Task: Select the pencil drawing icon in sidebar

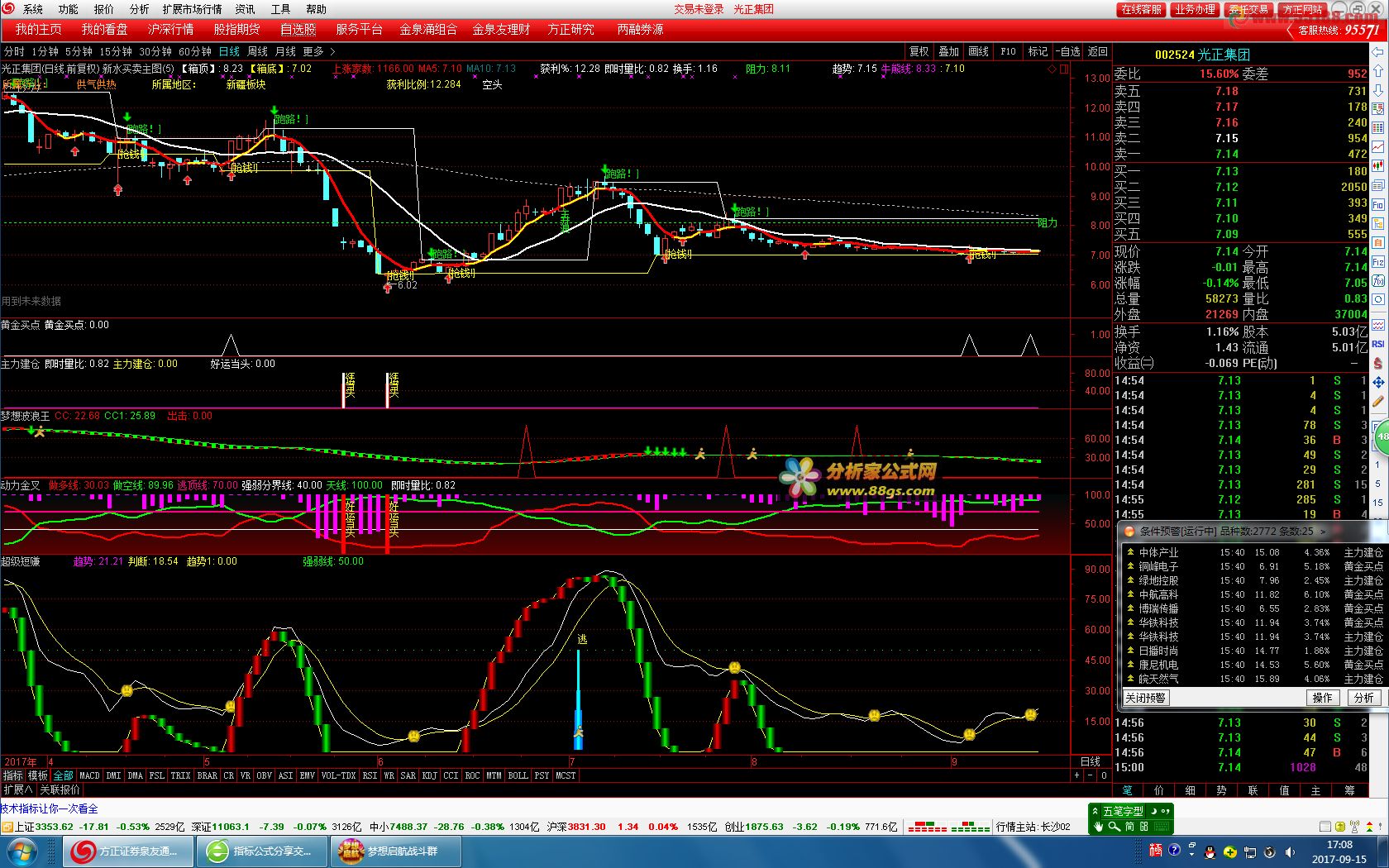Action: pyautogui.click(x=1378, y=402)
